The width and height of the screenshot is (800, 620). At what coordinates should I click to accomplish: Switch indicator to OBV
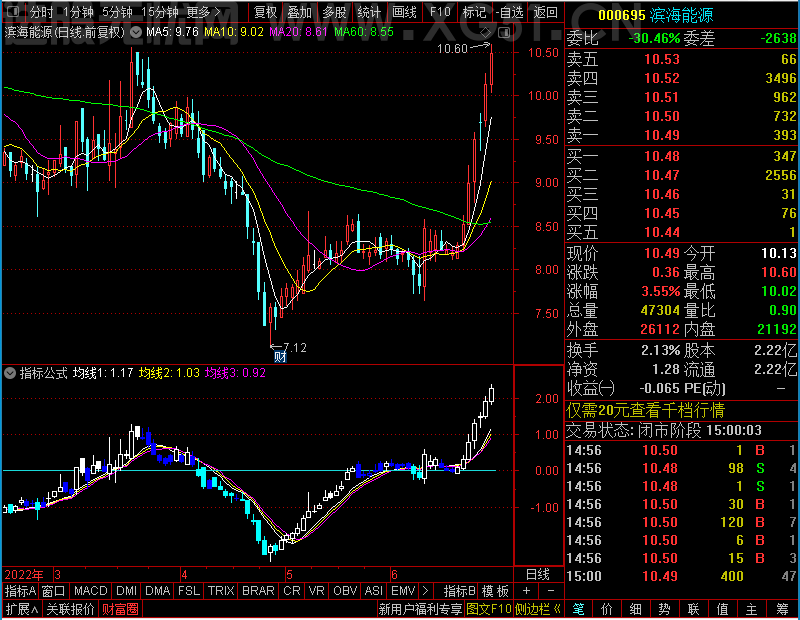(x=345, y=591)
